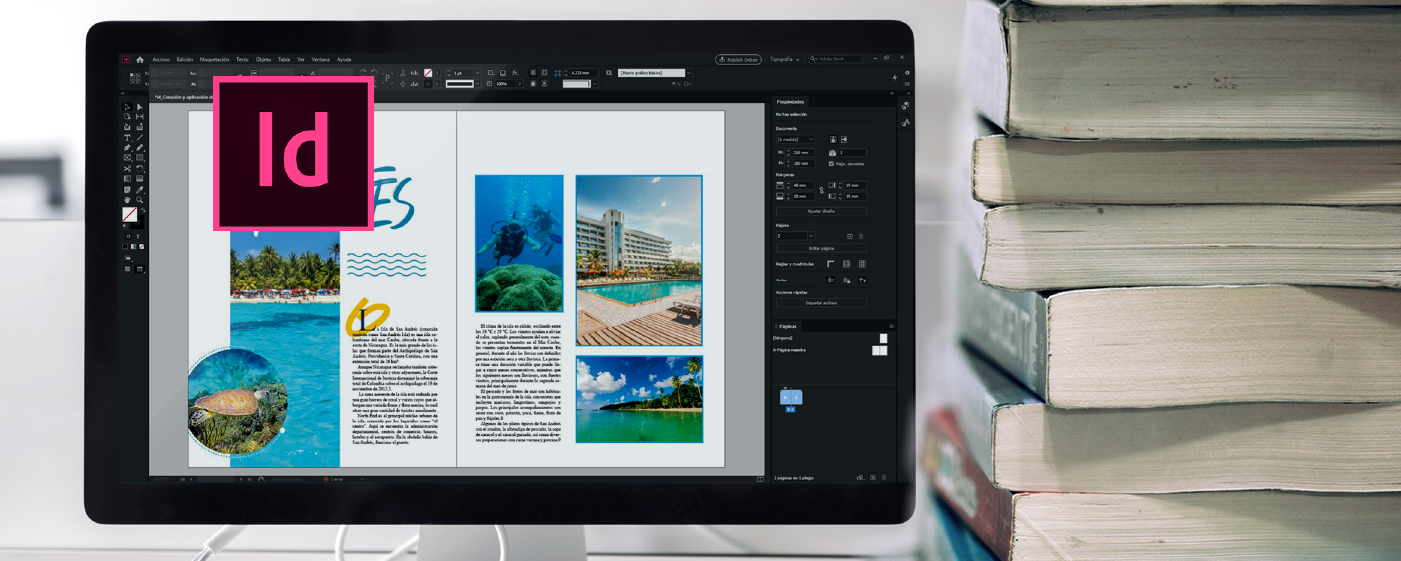
Task: Click the lightning quick apply icon
Action: [895, 78]
